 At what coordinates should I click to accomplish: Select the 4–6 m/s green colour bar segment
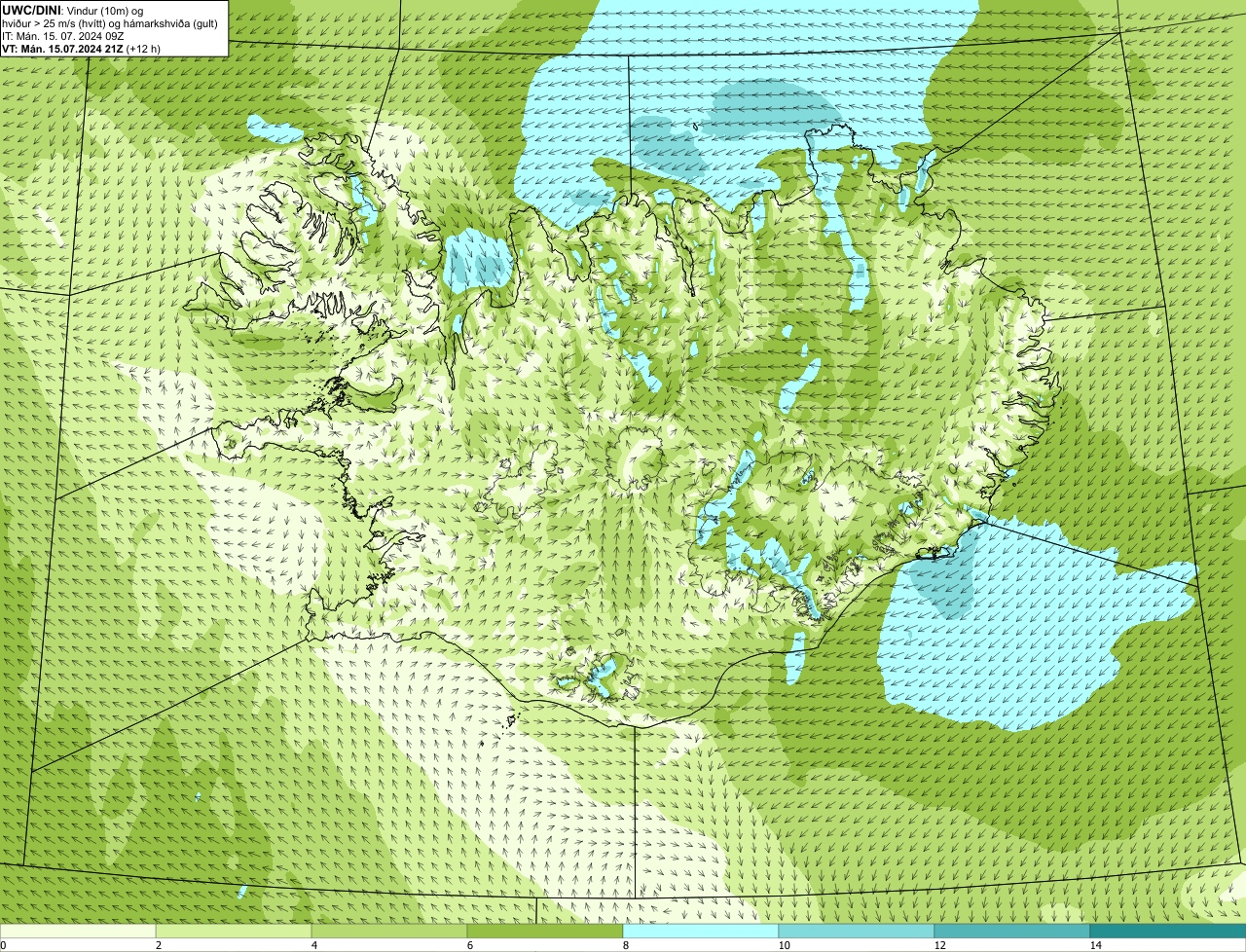click(x=389, y=931)
